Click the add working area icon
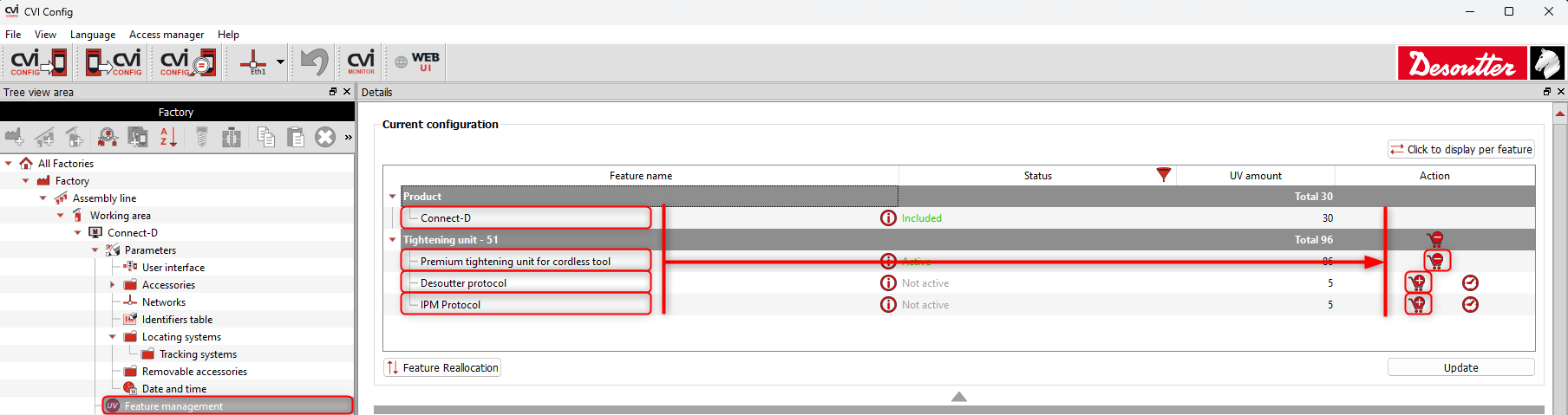The image size is (1568, 415). 75,137
